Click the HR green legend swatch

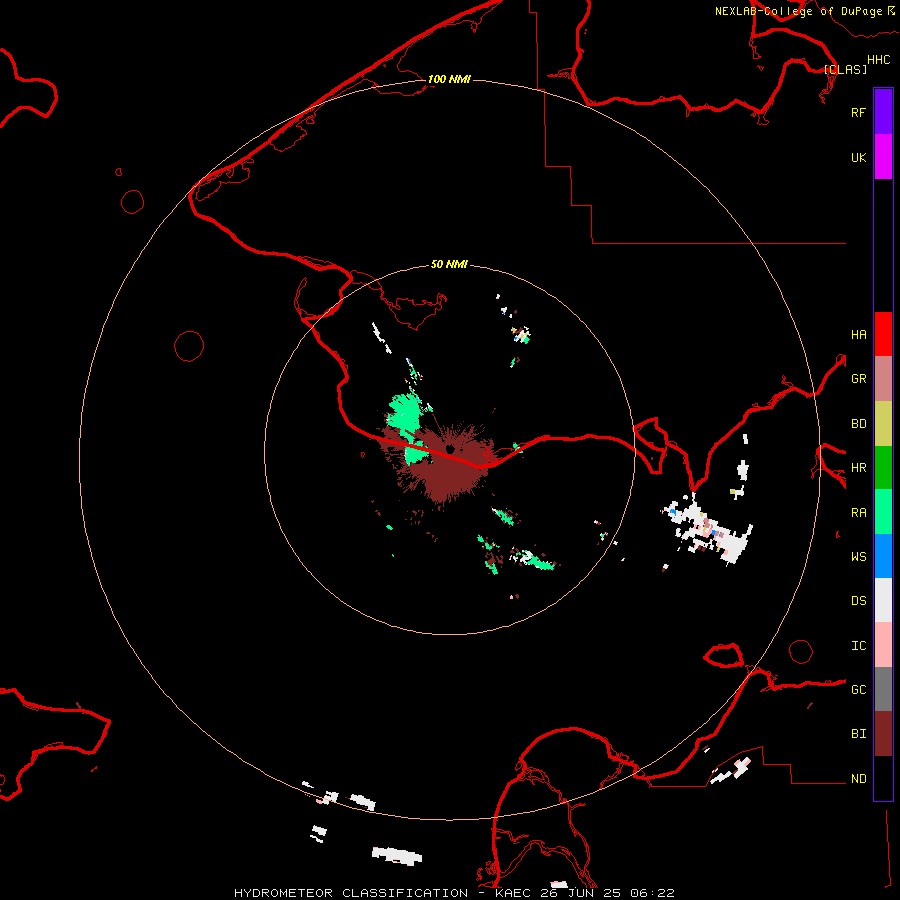point(883,468)
